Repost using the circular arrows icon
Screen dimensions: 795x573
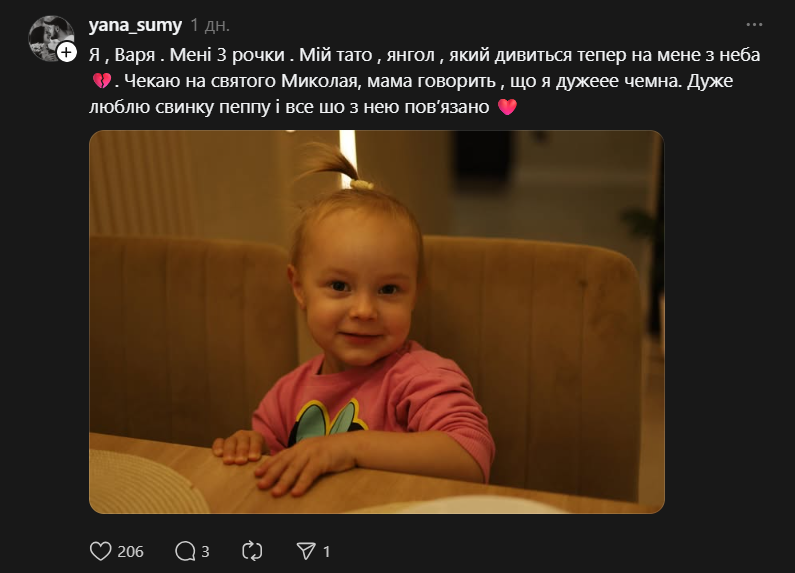tap(252, 551)
